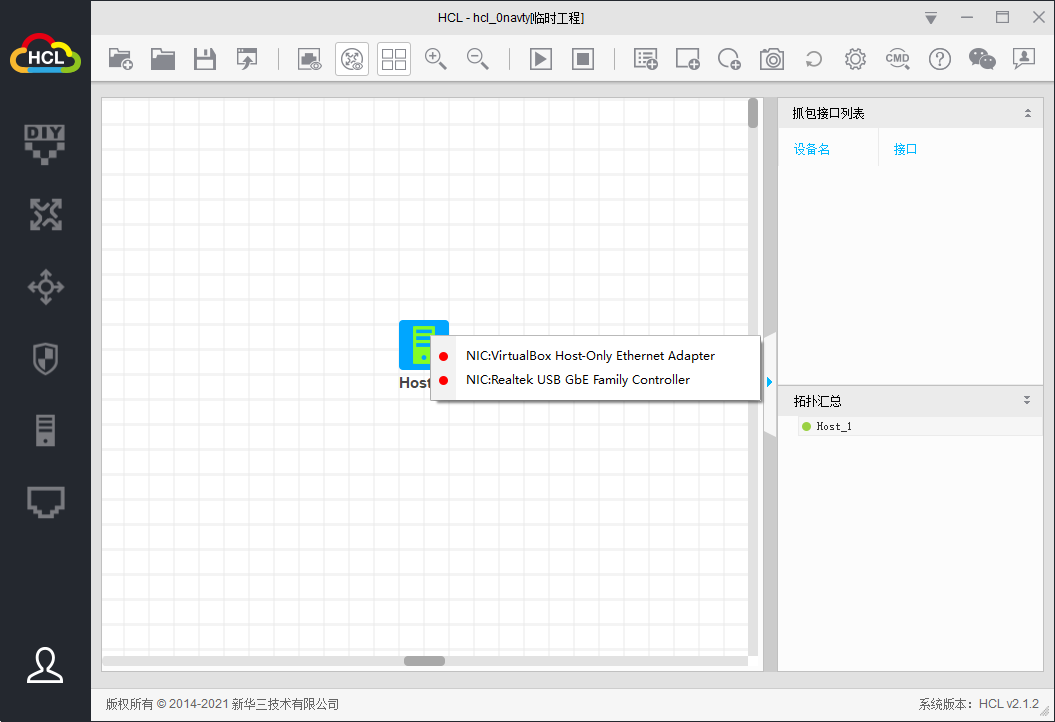Stop all devices with stop button

click(x=583, y=59)
